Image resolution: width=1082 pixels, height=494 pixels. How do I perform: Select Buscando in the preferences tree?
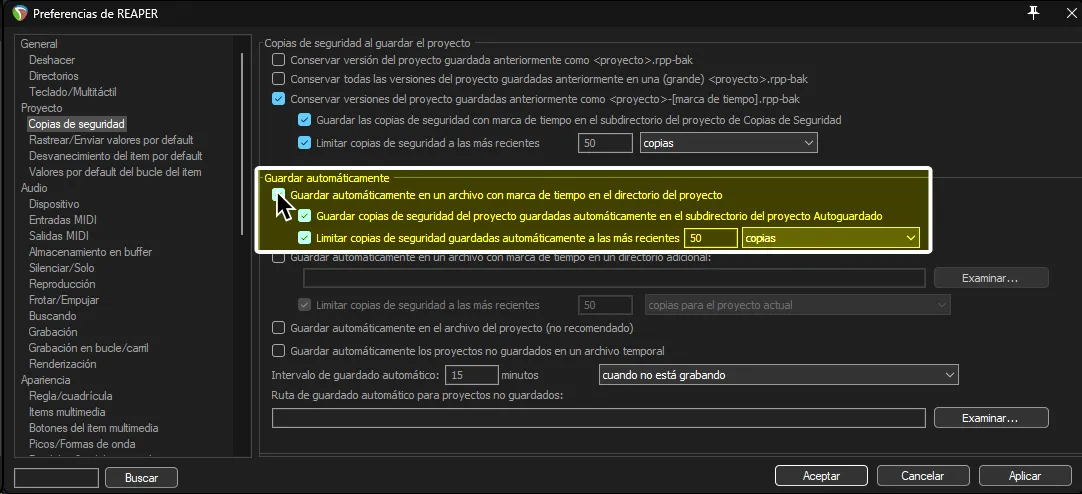point(52,316)
